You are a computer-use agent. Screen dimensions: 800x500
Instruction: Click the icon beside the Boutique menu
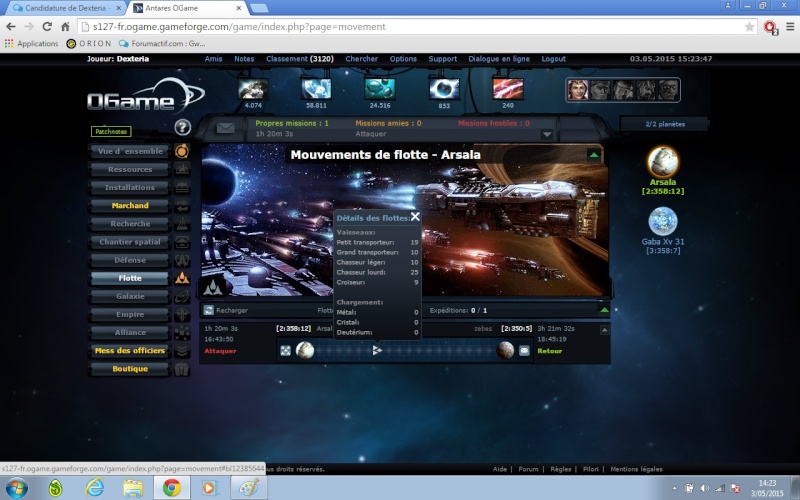click(182, 369)
